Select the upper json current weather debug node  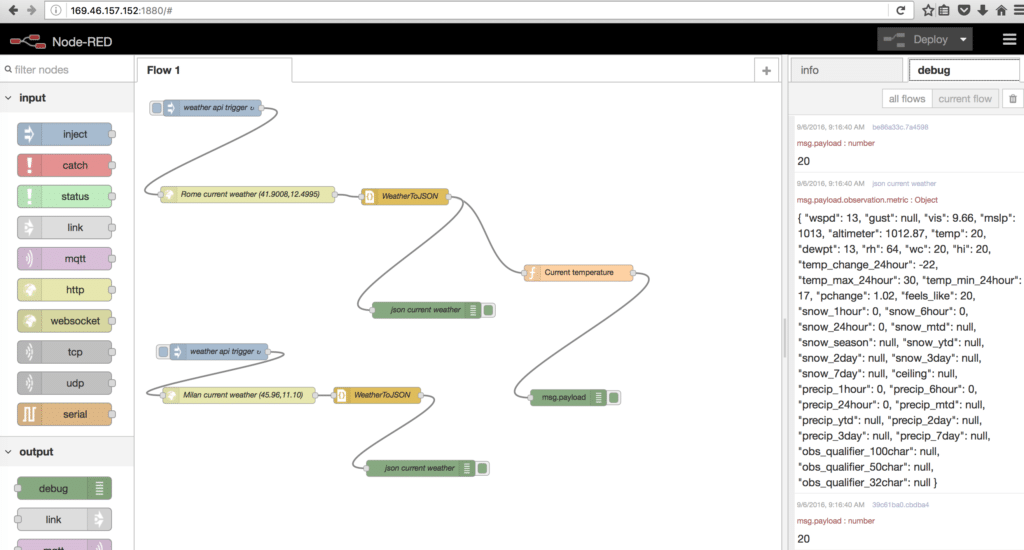coord(426,310)
